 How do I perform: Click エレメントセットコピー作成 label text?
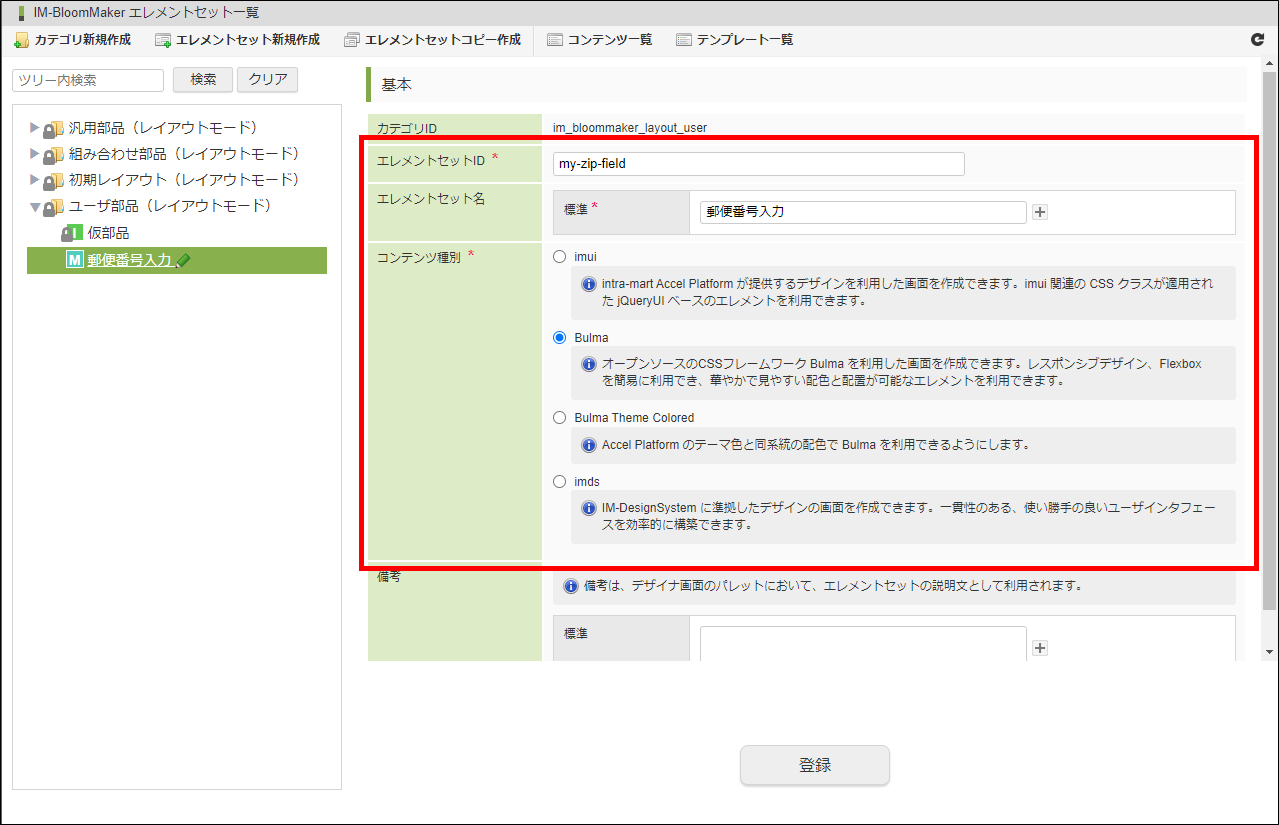(443, 40)
